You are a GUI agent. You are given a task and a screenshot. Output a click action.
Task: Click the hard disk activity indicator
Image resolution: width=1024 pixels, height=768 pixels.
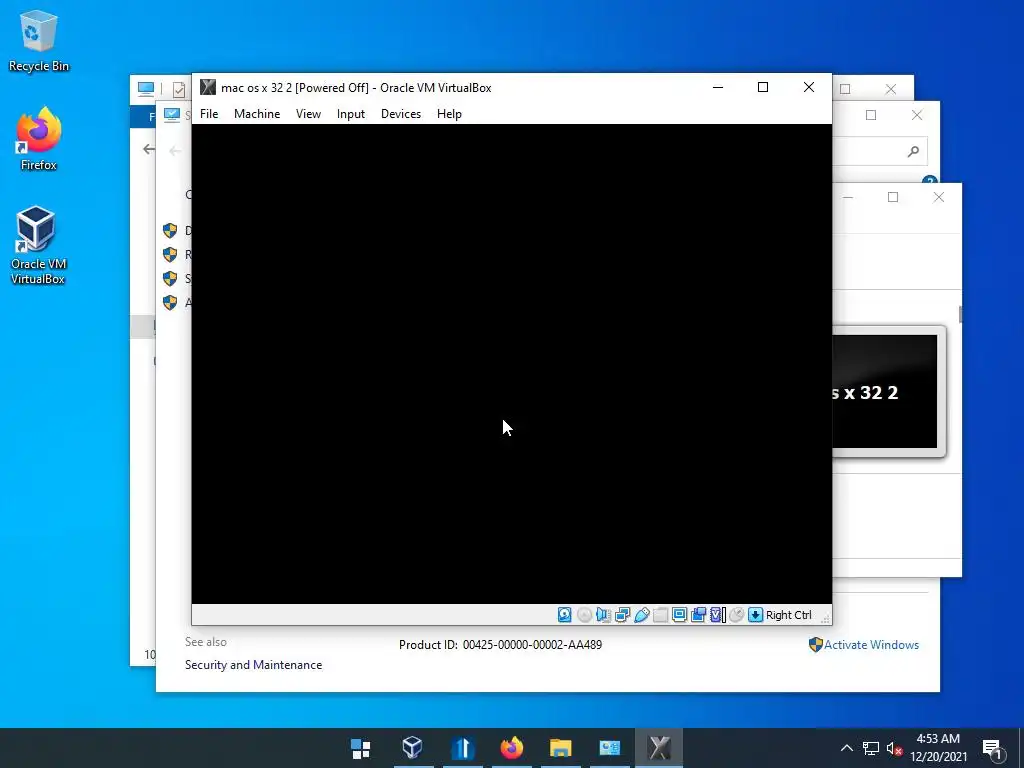[565, 615]
